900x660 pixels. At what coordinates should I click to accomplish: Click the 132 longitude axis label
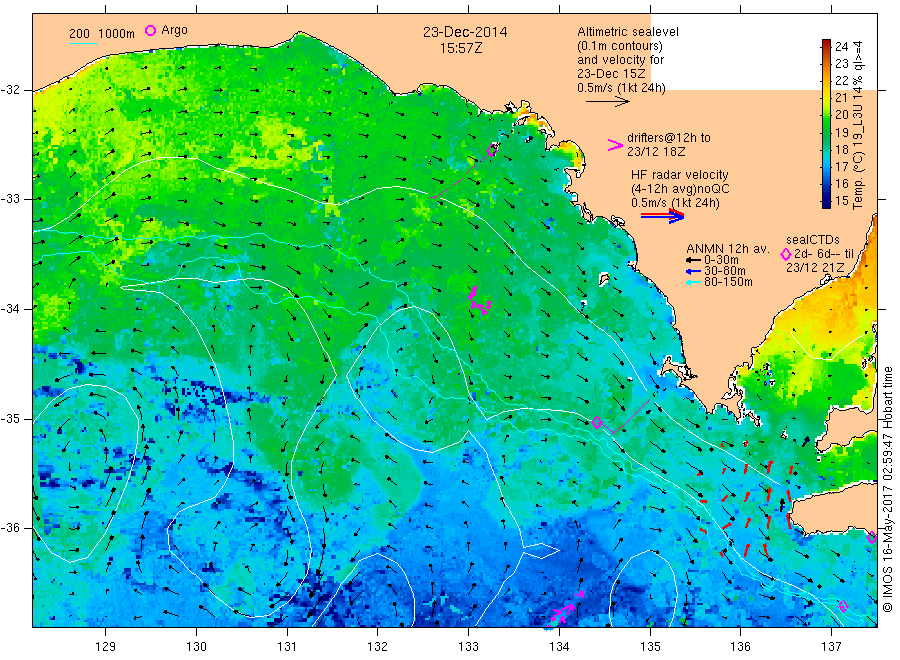(378, 647)
